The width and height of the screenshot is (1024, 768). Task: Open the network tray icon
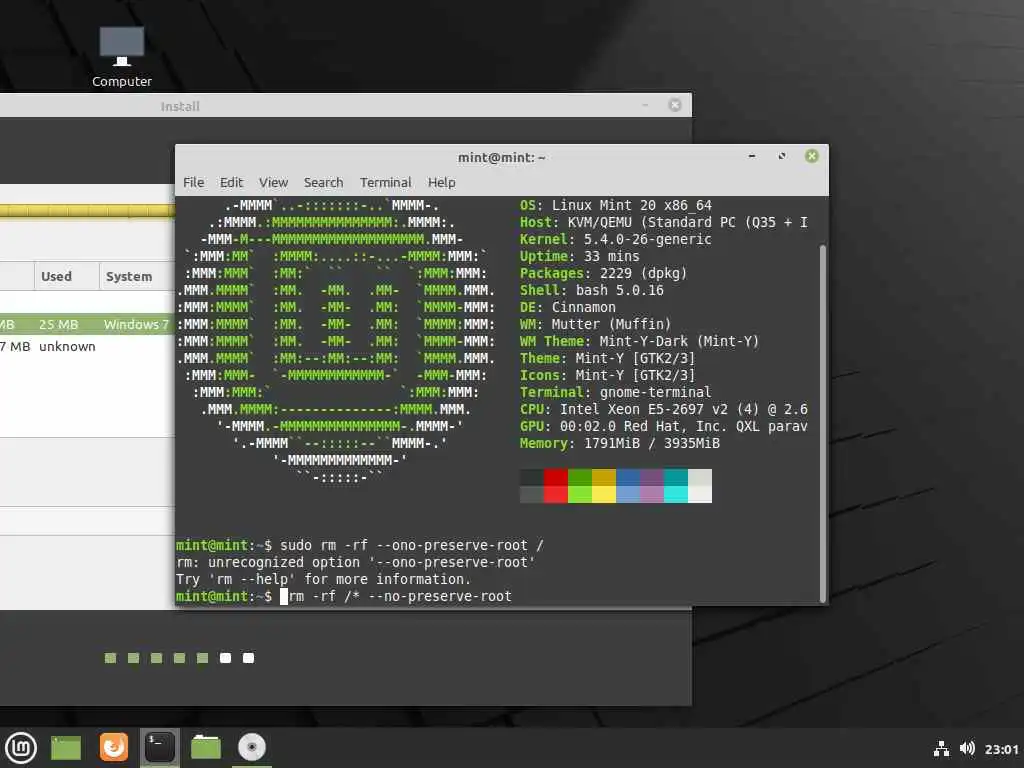coord(941,749)
